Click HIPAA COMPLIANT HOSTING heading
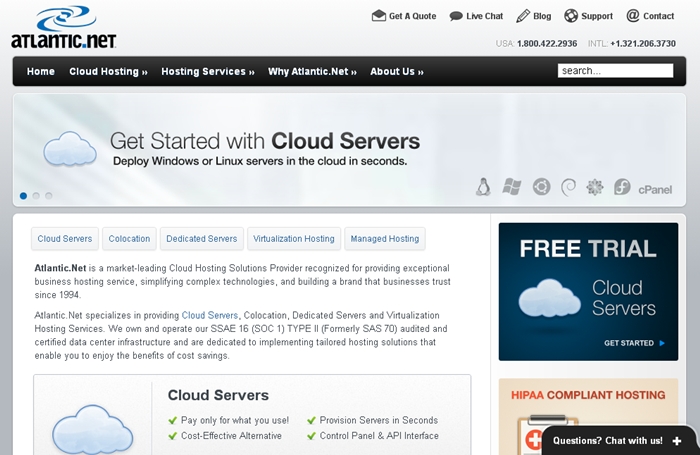The image size is (700, 455). [x=588, y=395]
